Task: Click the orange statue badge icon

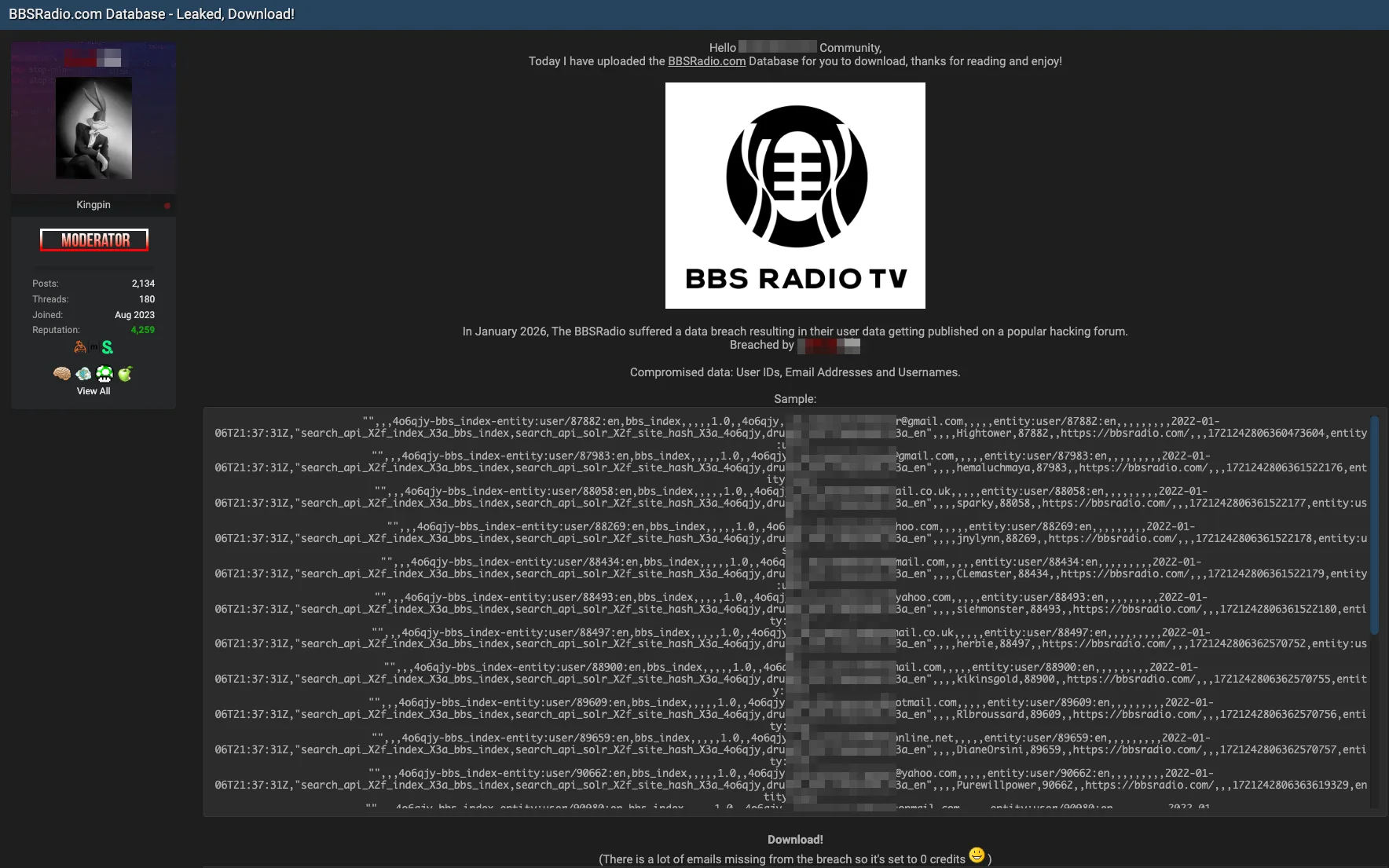Action: [80, 347]
